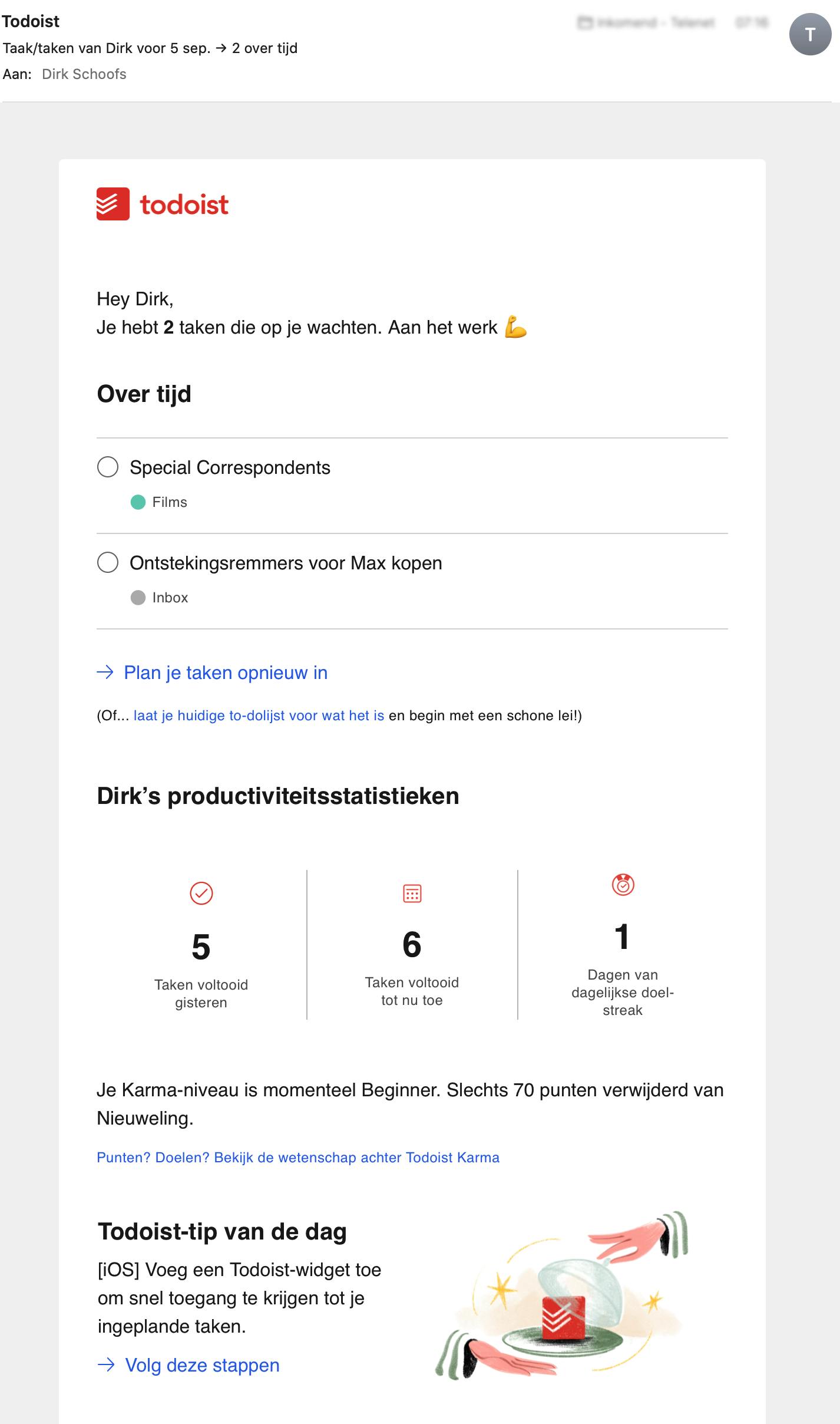Screen dimensions: 840x1424
Task: Click the Todoist wordmark text
Action: click(184, 205)
